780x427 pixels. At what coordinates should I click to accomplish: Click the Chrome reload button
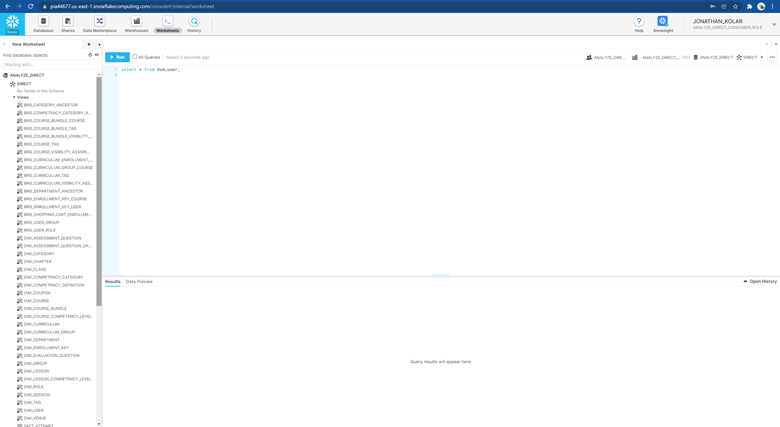tap(30, 6)
